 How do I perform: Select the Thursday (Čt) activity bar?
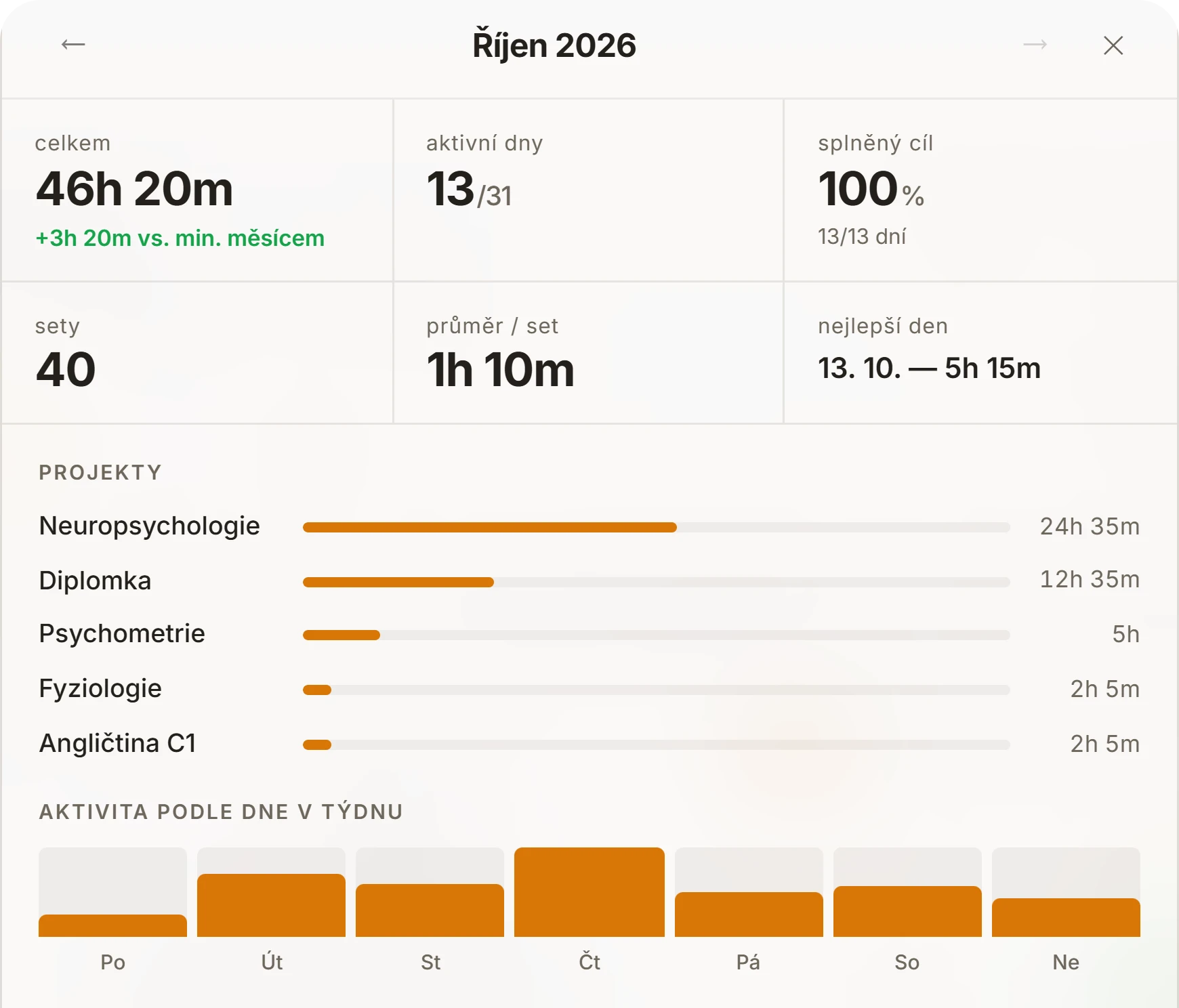pos(589,892)
